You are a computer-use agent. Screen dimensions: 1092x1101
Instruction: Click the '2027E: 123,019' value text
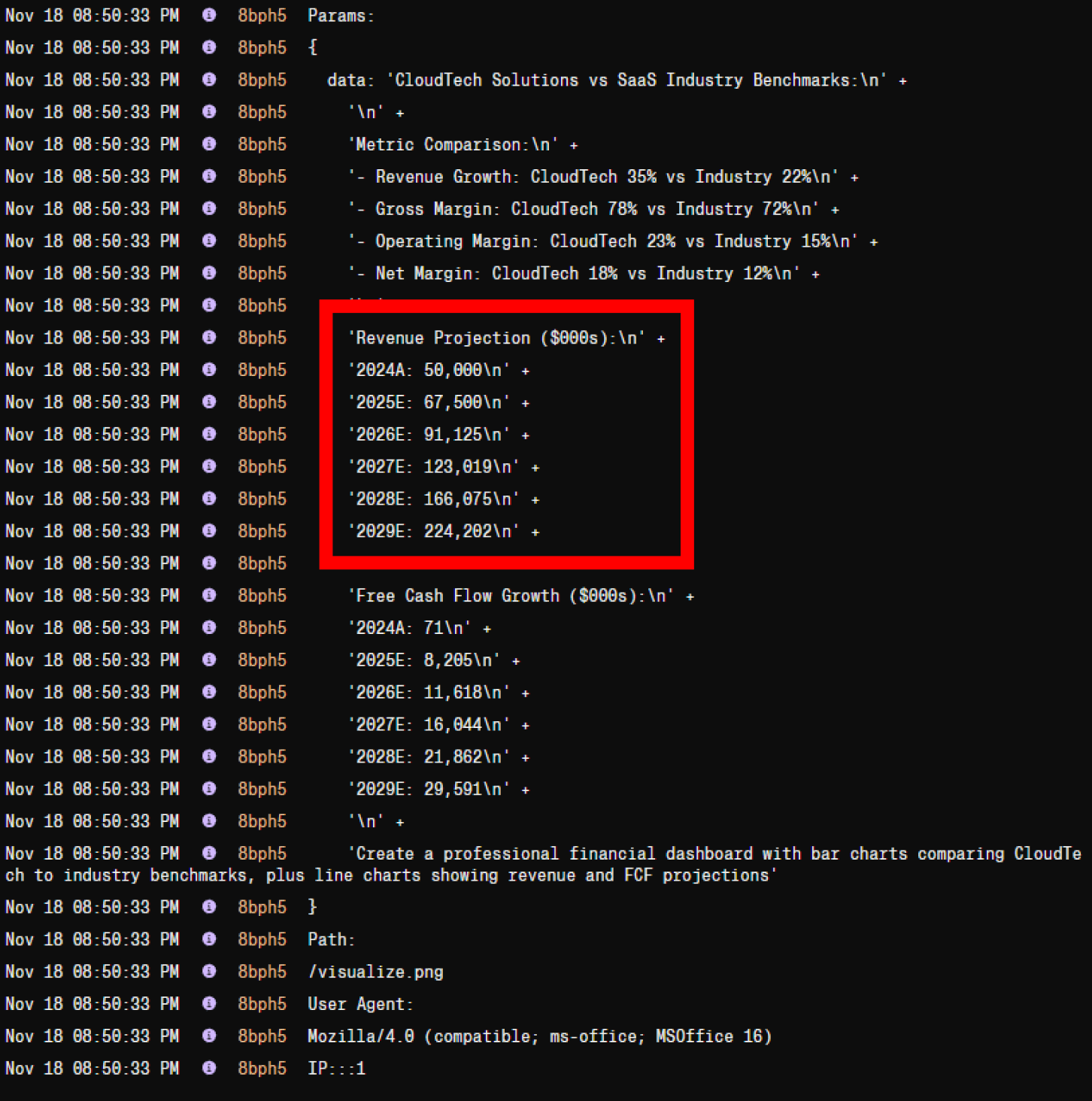[x=424, y=467]
